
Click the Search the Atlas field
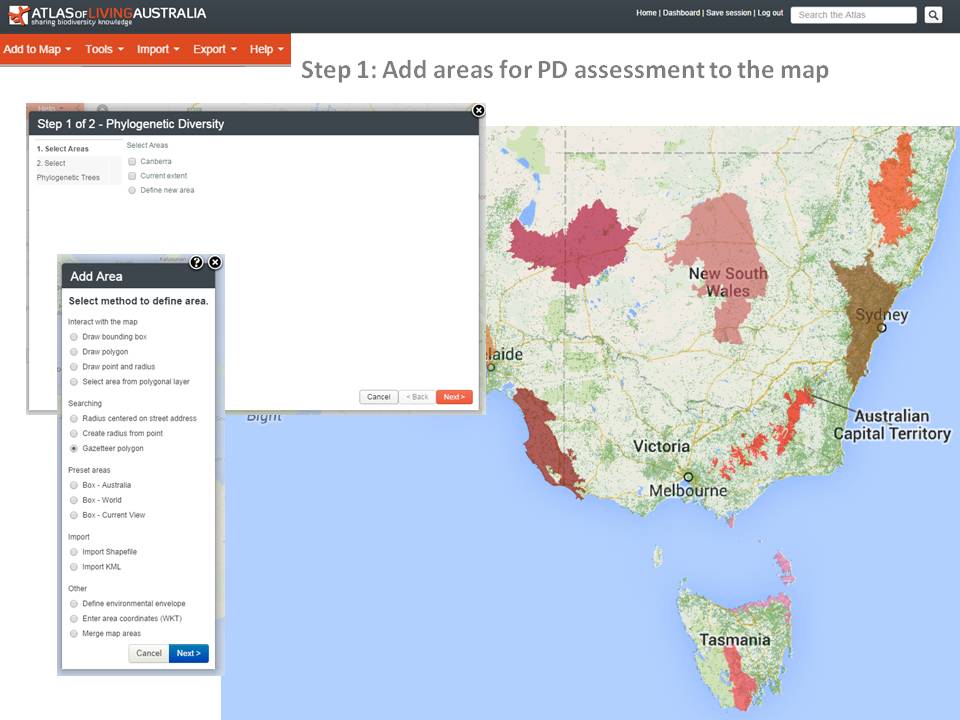pos(853,15)
